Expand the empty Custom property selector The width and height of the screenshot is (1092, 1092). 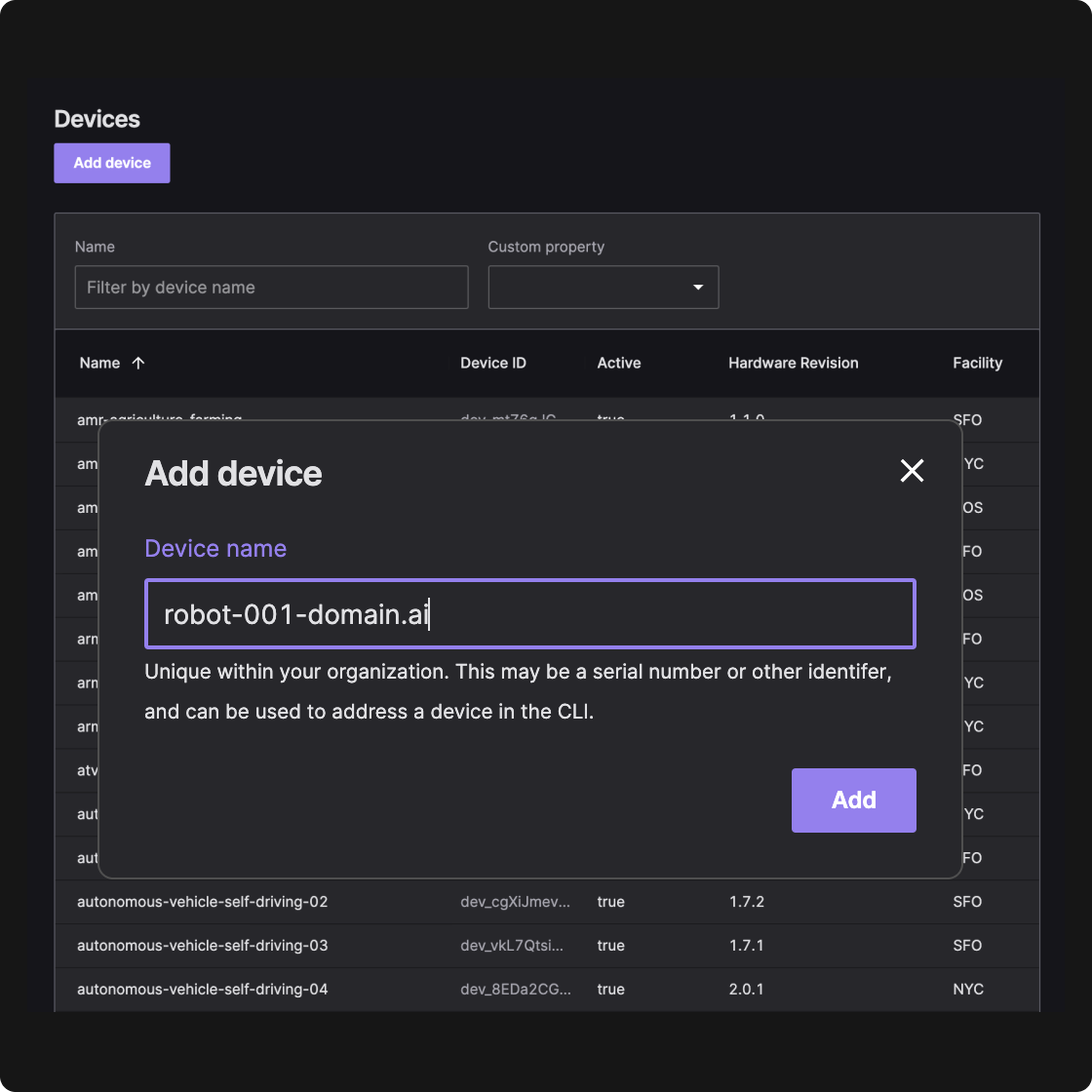pyautogui.click(x=603, y=287)
